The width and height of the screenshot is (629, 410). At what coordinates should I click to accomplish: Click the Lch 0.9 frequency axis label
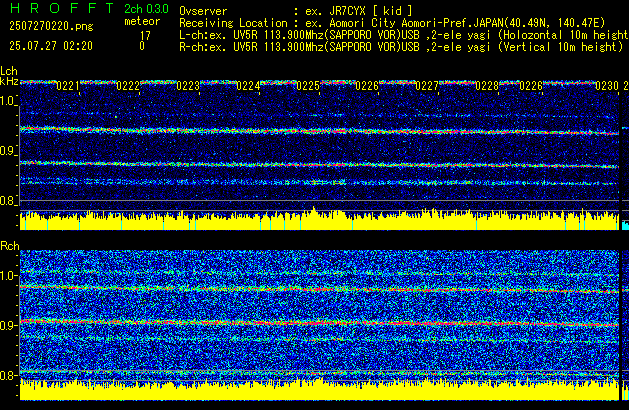[x=7, y=151]
